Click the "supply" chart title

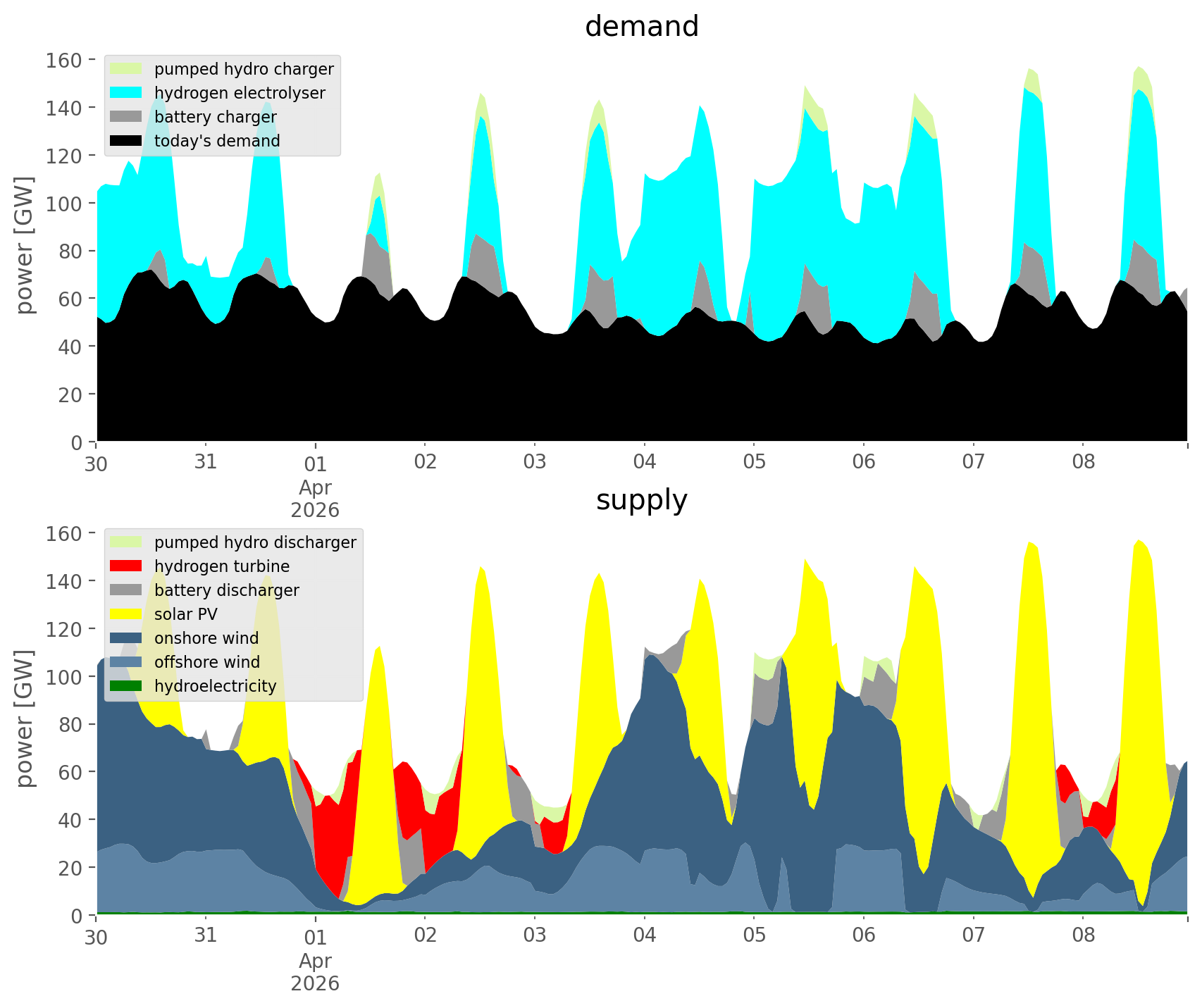pyautogui.click(x=641, y=500)
